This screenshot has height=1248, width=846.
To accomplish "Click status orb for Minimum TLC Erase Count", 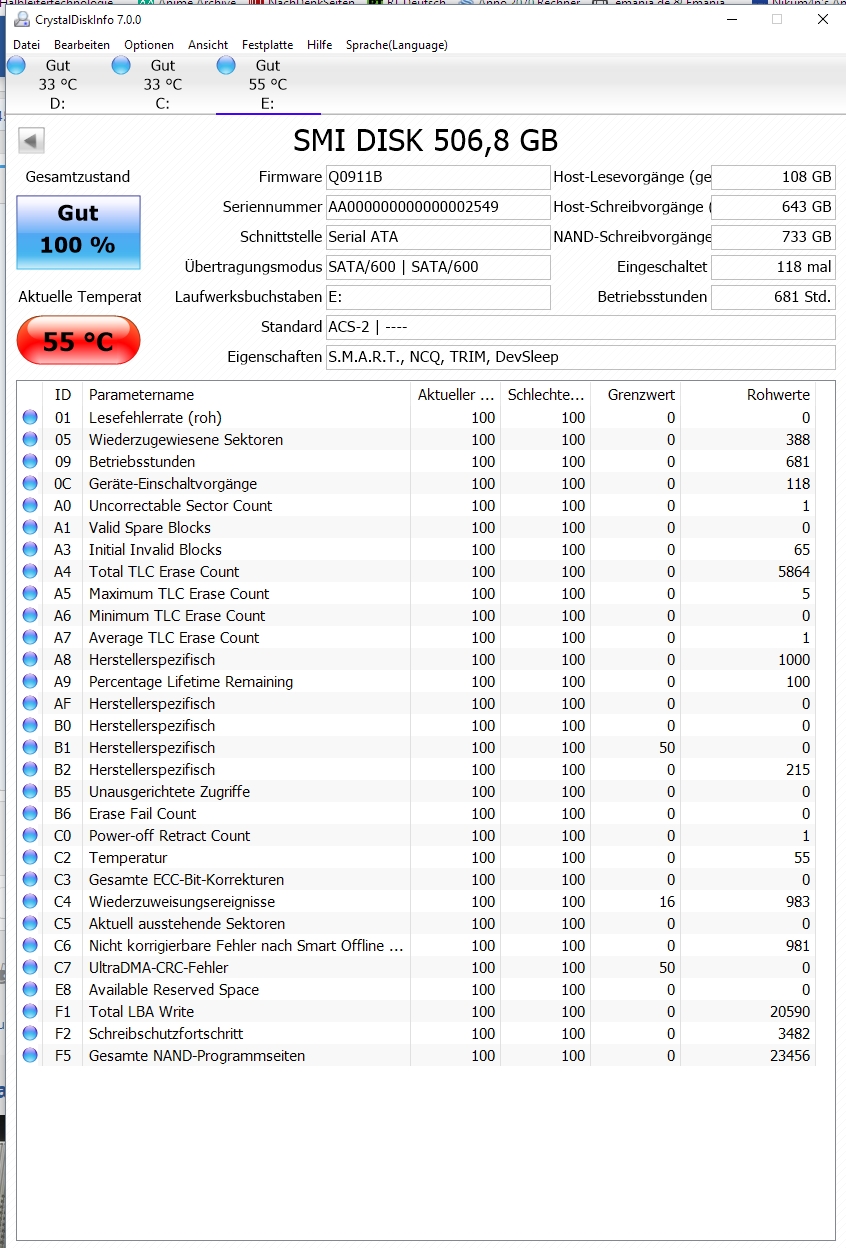I will pyautogui.click(x=30, y=616).
